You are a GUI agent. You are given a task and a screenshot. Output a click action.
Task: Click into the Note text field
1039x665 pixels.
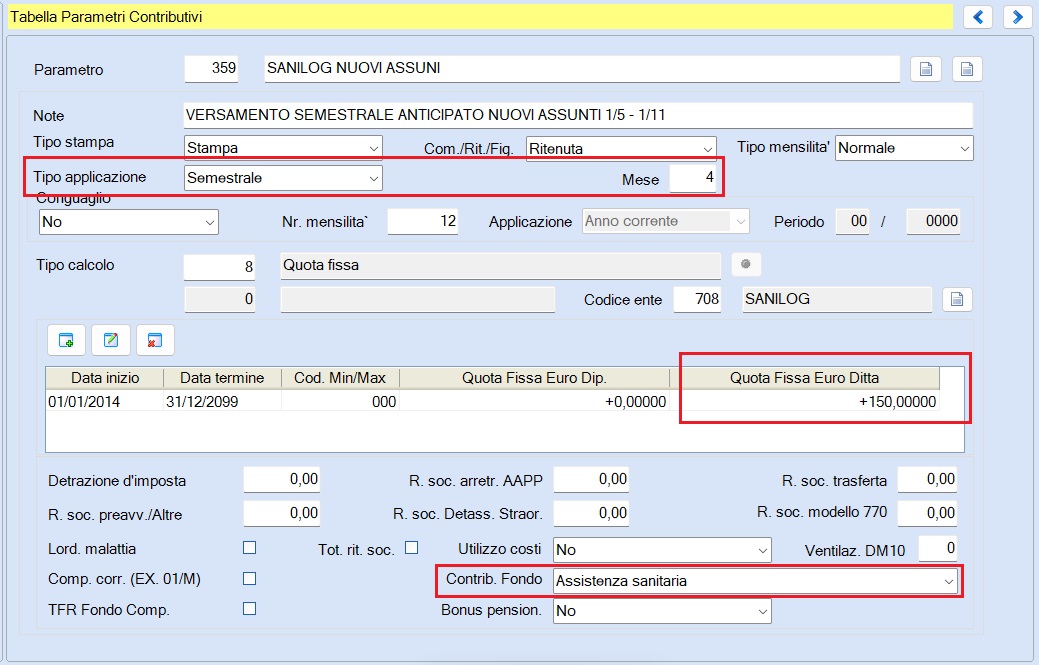[578, 115]
